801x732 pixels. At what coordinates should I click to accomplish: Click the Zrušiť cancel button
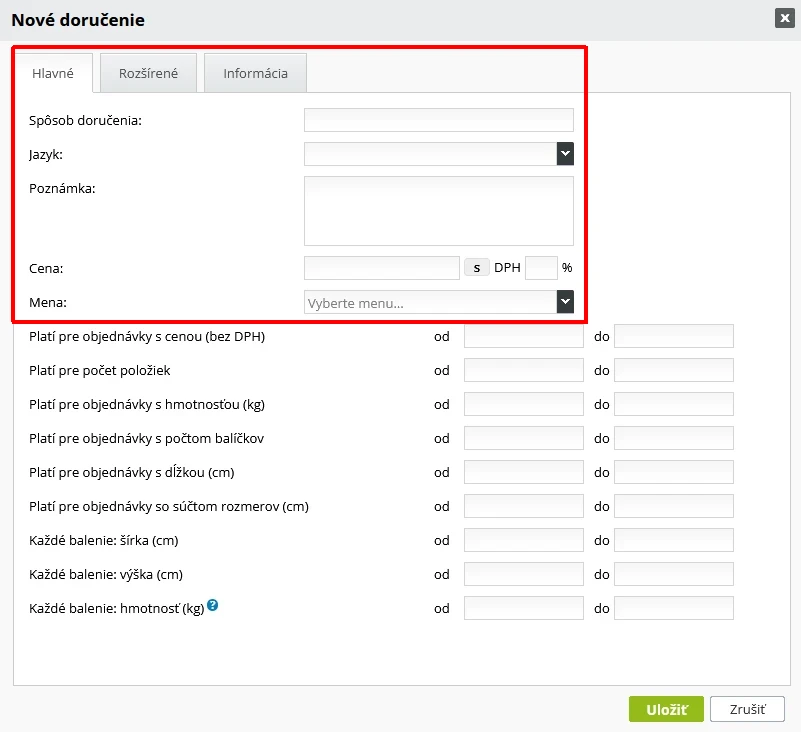point(747,709)
